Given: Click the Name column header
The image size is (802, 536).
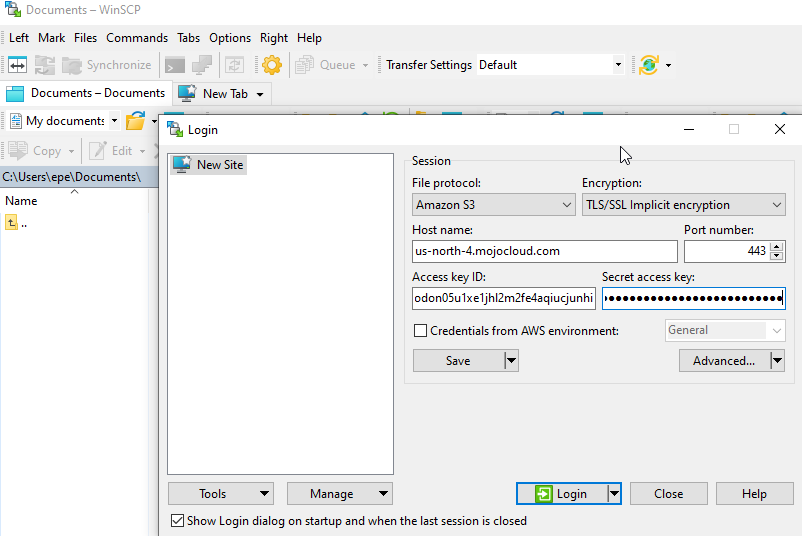Looking at the screenshot, I should tap(21, 201).
